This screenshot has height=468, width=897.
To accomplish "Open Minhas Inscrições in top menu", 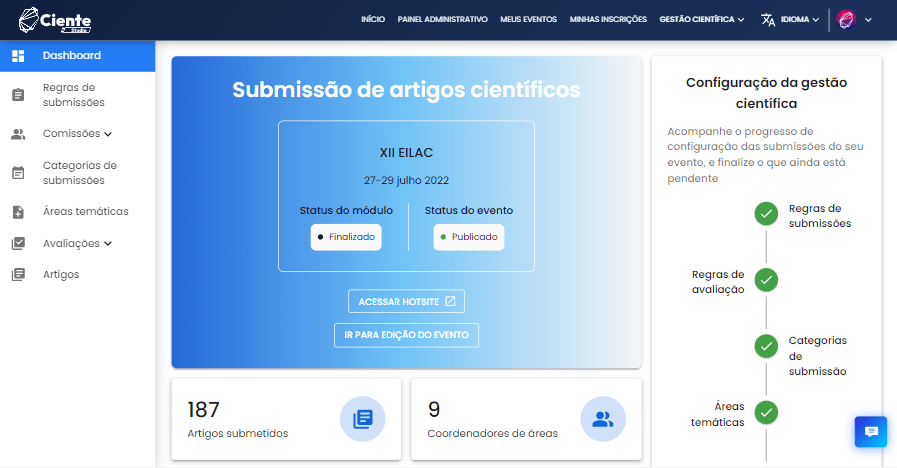I will click(x=608, y=20).
